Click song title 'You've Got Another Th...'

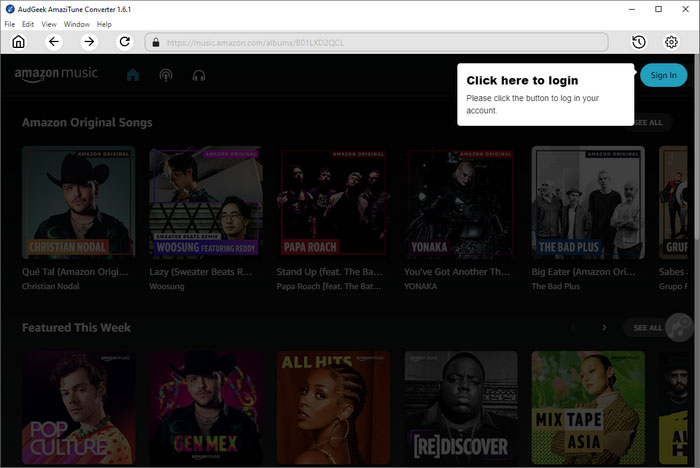pyautogui.click(x=457, y=272)
